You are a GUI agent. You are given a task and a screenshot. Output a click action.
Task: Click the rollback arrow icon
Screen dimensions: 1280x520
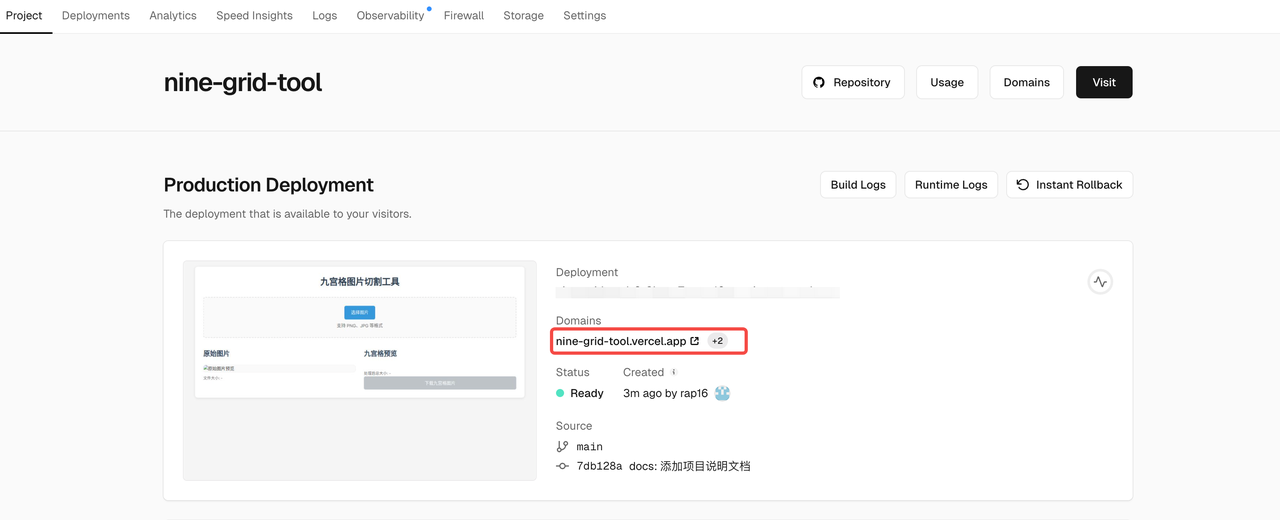[1023, 185]
